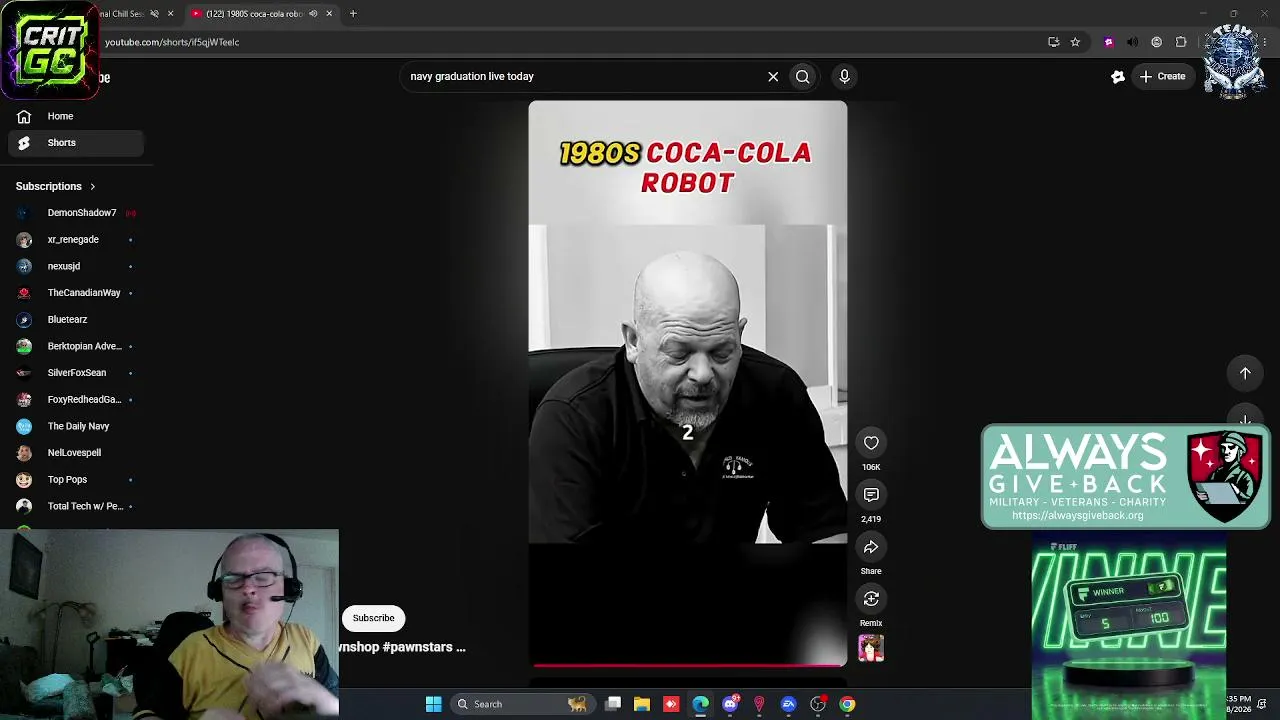1280x720 pixels.
Task: Expand the Subscriptions section
Action: [x=56, y=186]
